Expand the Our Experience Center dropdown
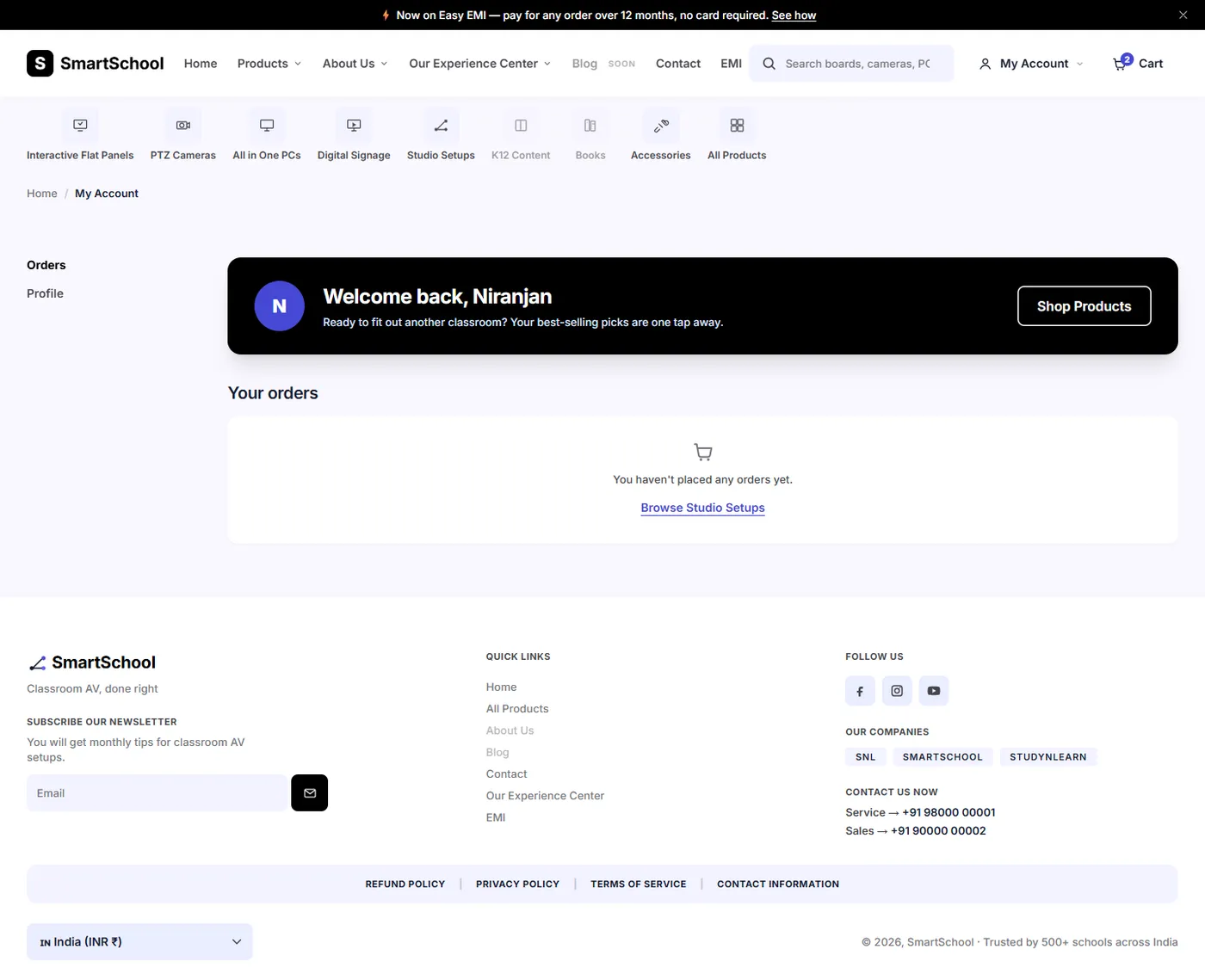The width and height of the screenshot is (1205, 980). [x=479, y=64]
